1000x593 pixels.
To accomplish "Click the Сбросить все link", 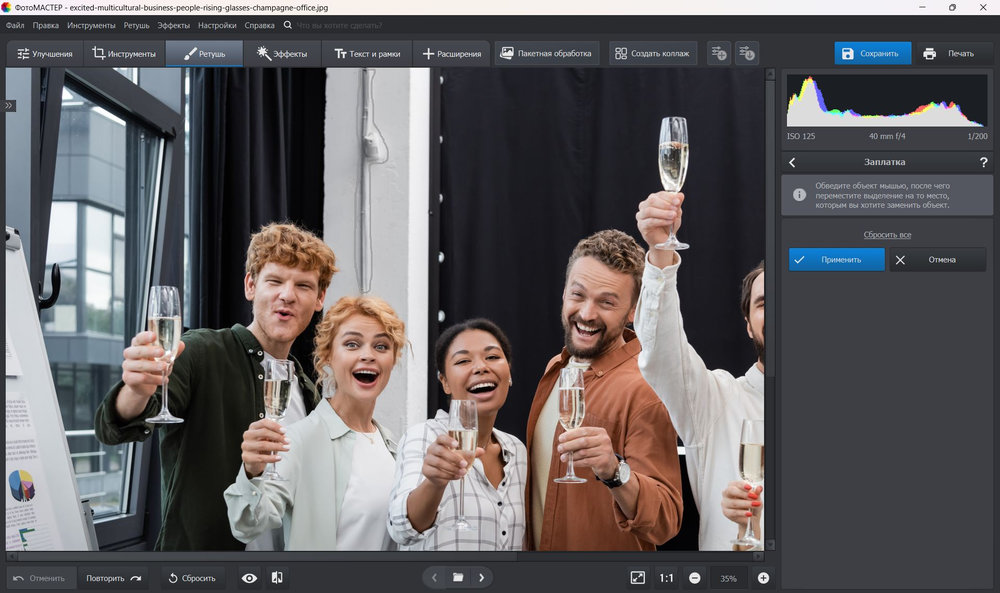I will [887, 235].
